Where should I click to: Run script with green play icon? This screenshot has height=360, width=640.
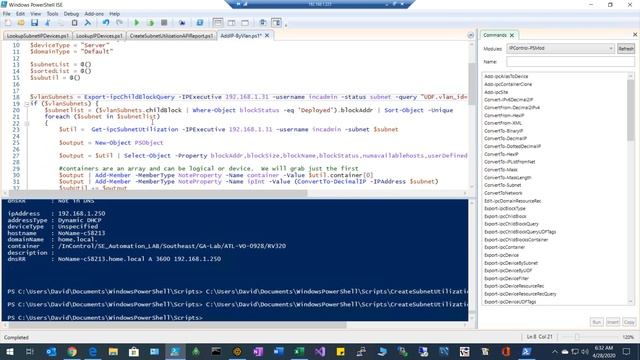click(x=137, y=23)
